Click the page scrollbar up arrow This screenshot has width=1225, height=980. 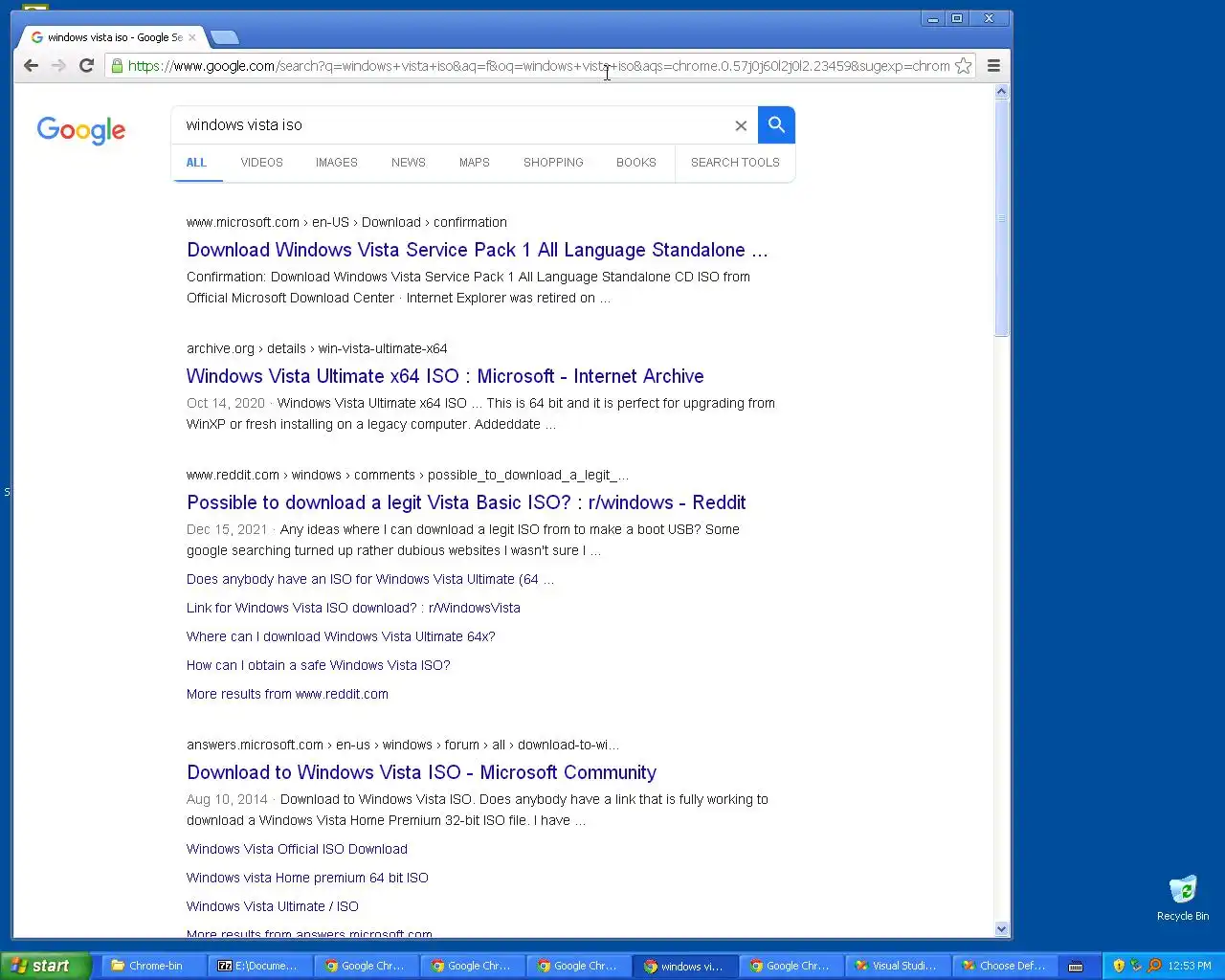1001,92
